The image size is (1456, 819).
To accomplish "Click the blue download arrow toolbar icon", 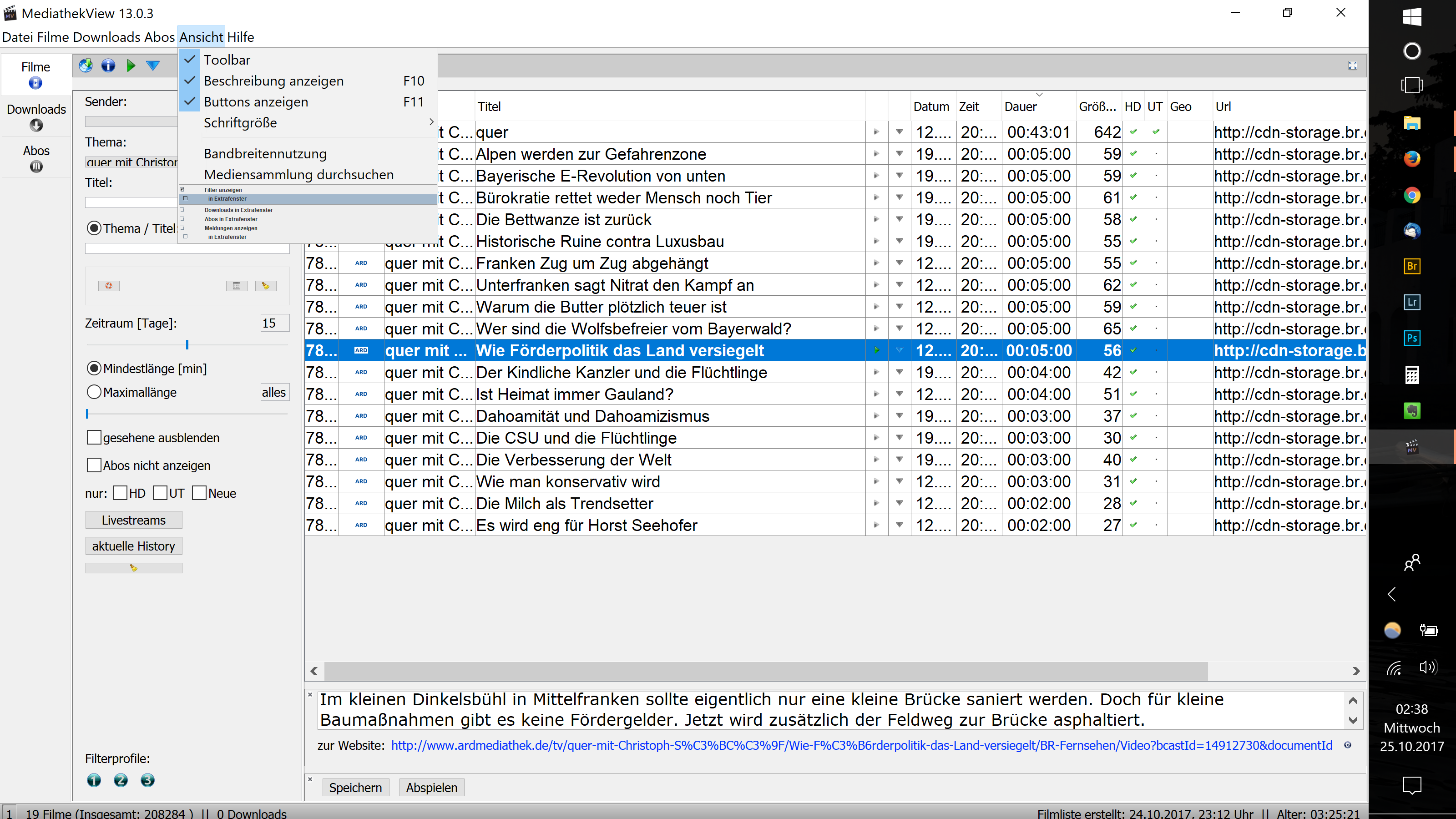I will pos(152,66).
